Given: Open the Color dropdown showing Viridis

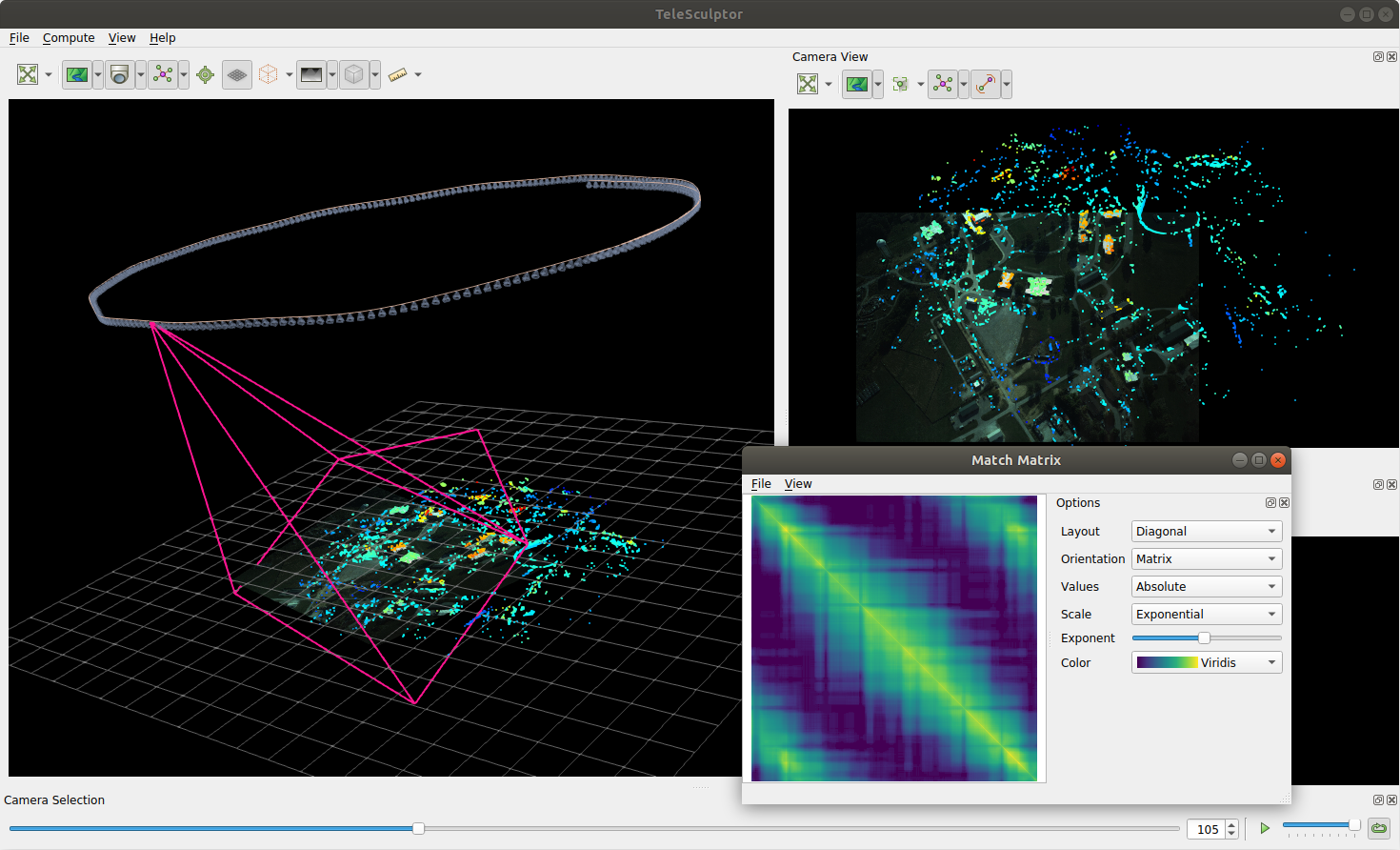Looking at the screenshot, I should point(1207,662).
